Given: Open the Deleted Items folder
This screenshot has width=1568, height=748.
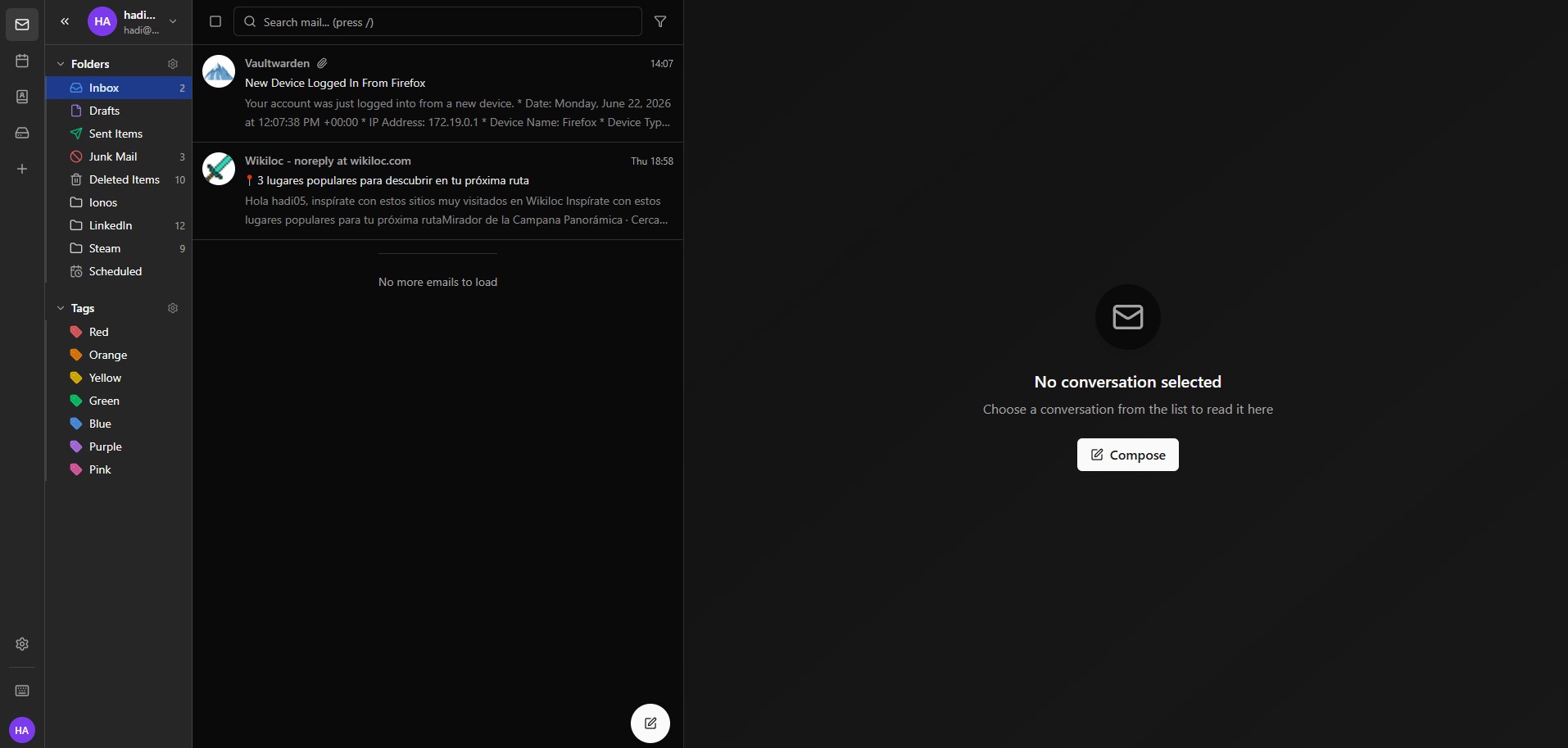Looking at the screenshot, I should click(119, 179).
